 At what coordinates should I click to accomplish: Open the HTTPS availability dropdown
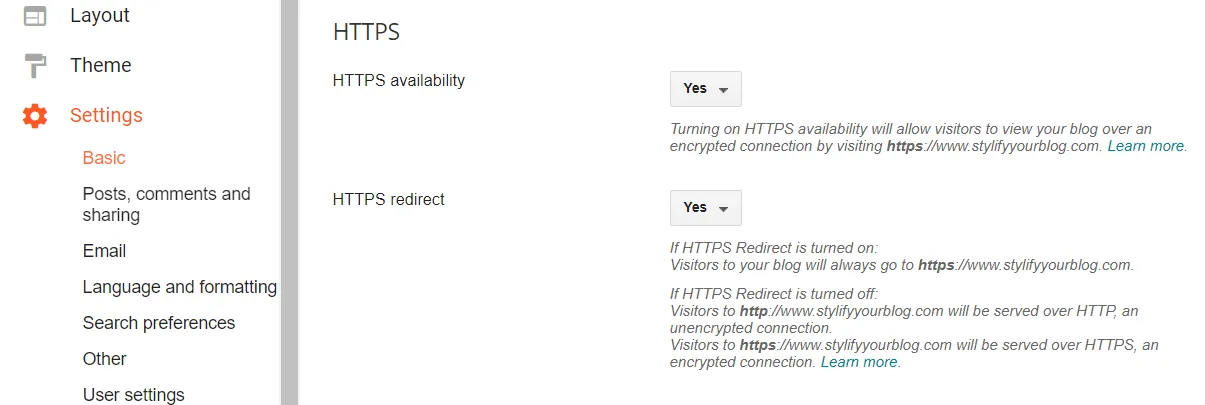click(705, 89)
